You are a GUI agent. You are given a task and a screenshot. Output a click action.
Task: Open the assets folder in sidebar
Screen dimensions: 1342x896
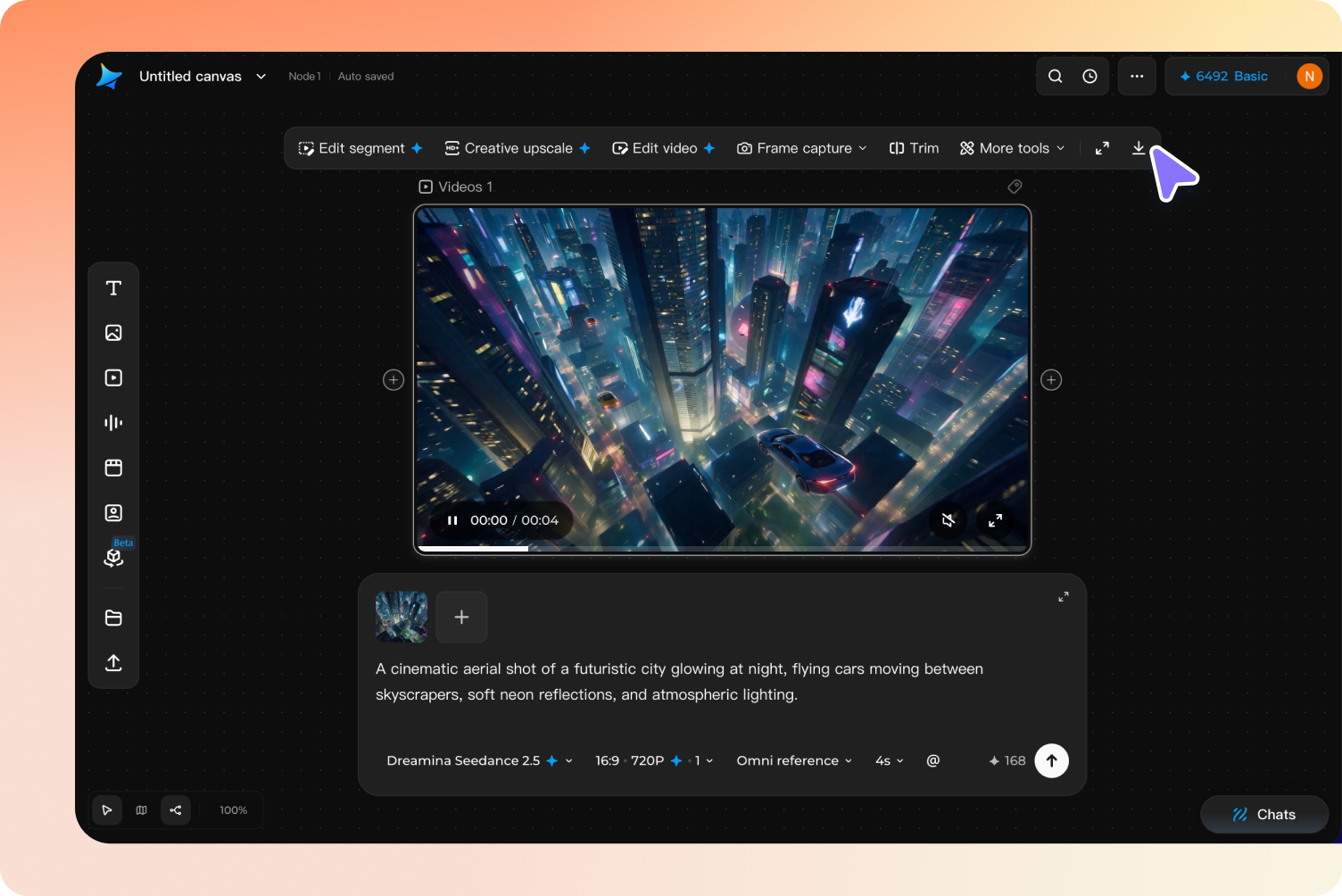(x=113, y=618)
